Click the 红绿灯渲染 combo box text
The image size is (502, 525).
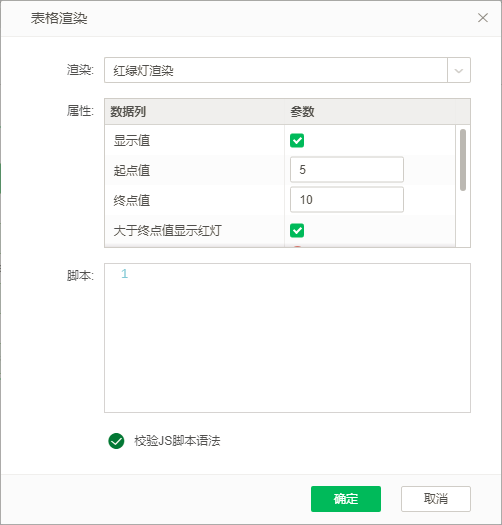click(x=143, y=70)
